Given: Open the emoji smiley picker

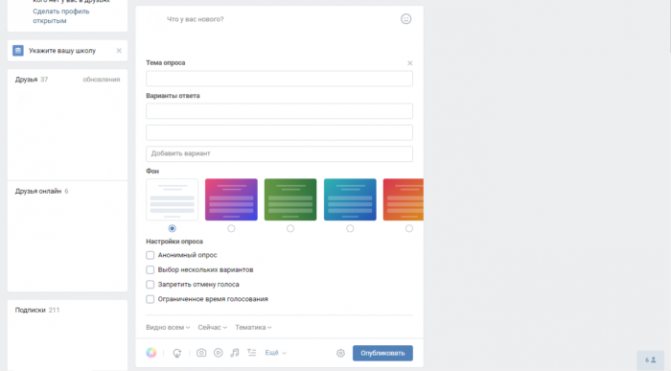Looking at the screenshot, I should 406,19.
